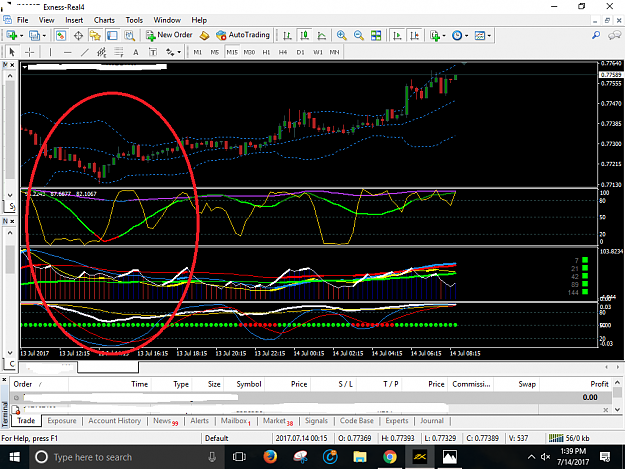Click the New Chart icon

[12, 35]
